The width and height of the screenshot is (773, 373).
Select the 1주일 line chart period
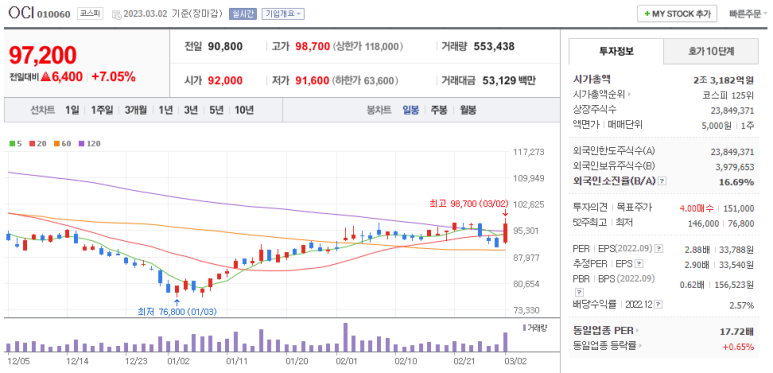102,110
